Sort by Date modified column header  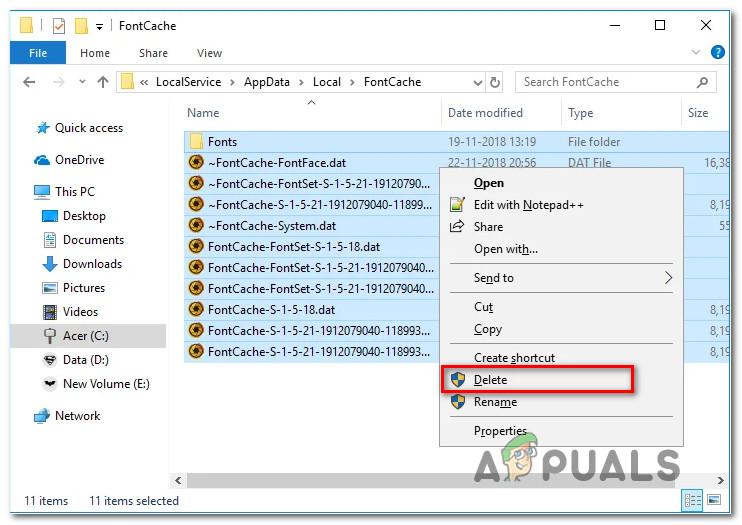485,113
